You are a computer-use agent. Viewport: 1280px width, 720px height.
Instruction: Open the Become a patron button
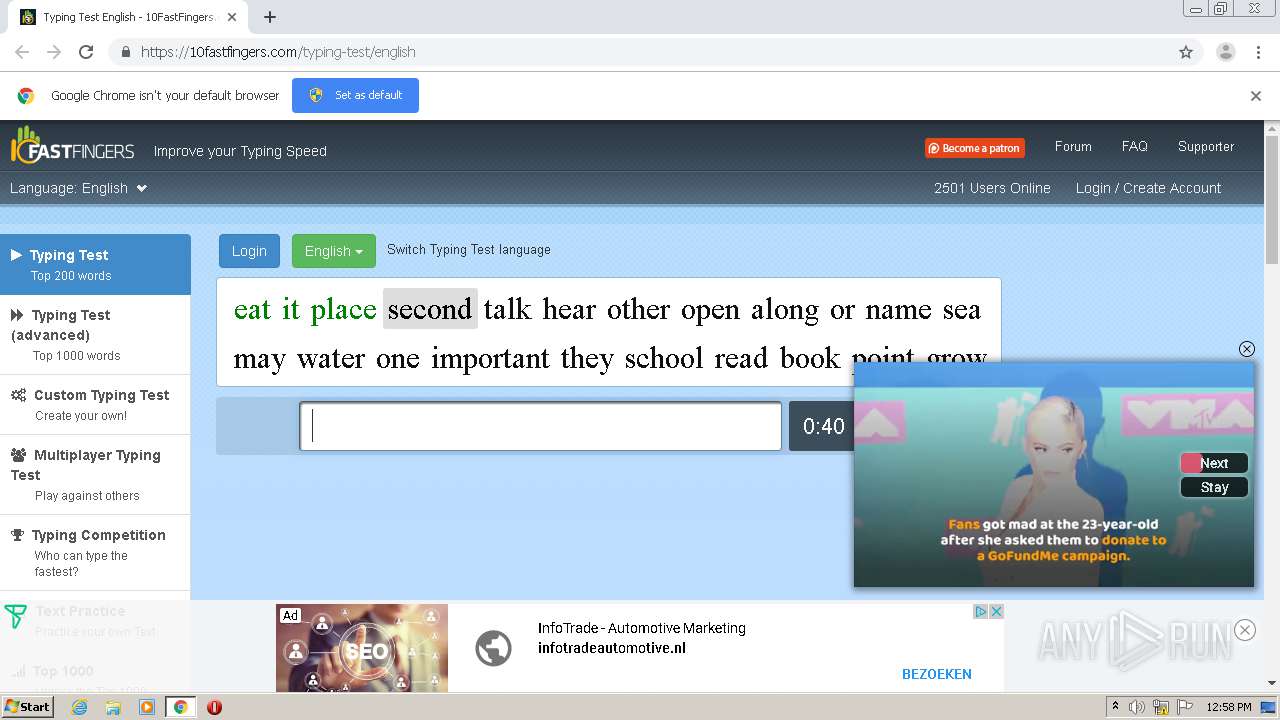(x=974, y=148)
